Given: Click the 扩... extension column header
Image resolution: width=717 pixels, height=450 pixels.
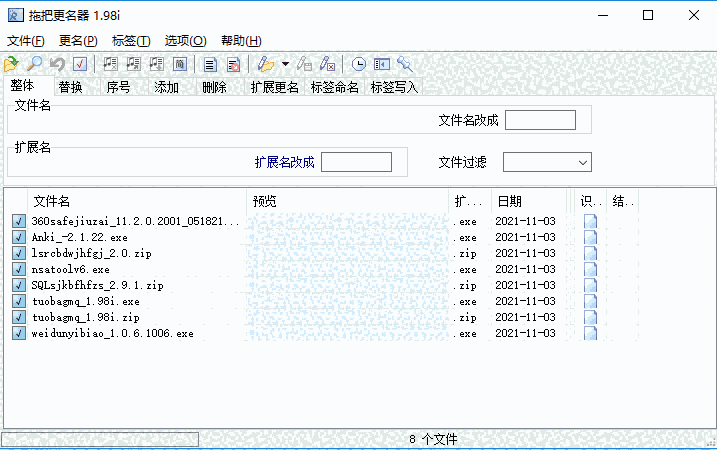Looking at the screenshot, I should (470, 201).
